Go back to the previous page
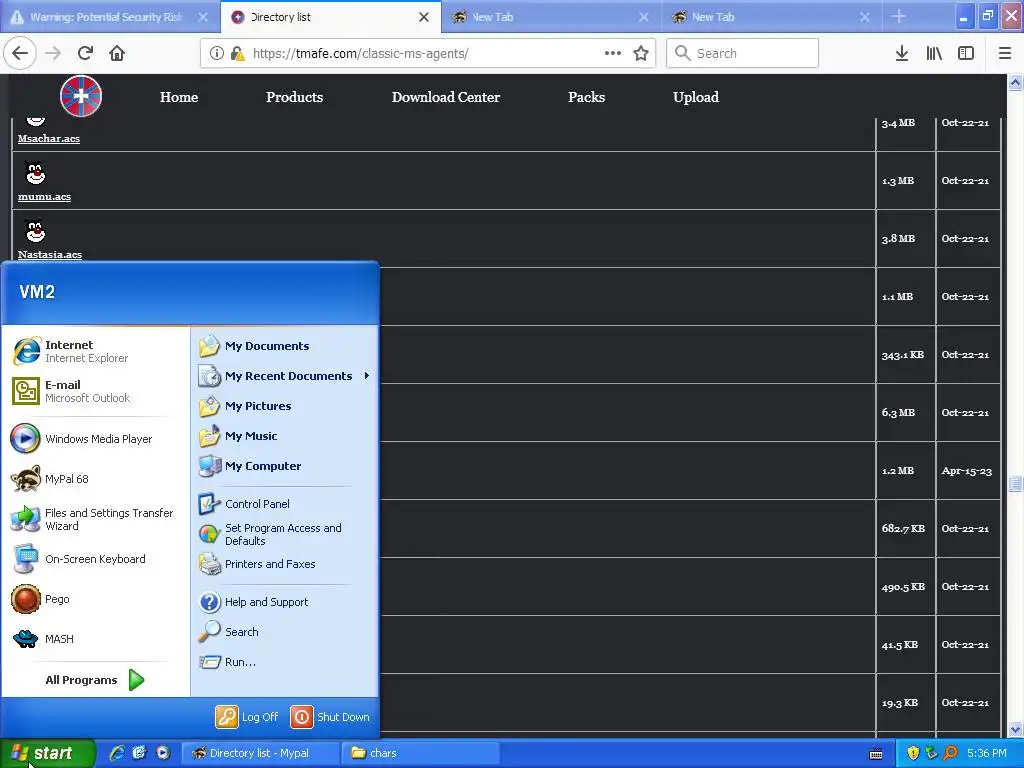This screenshot has width=1024, height=768. (20, 54)
